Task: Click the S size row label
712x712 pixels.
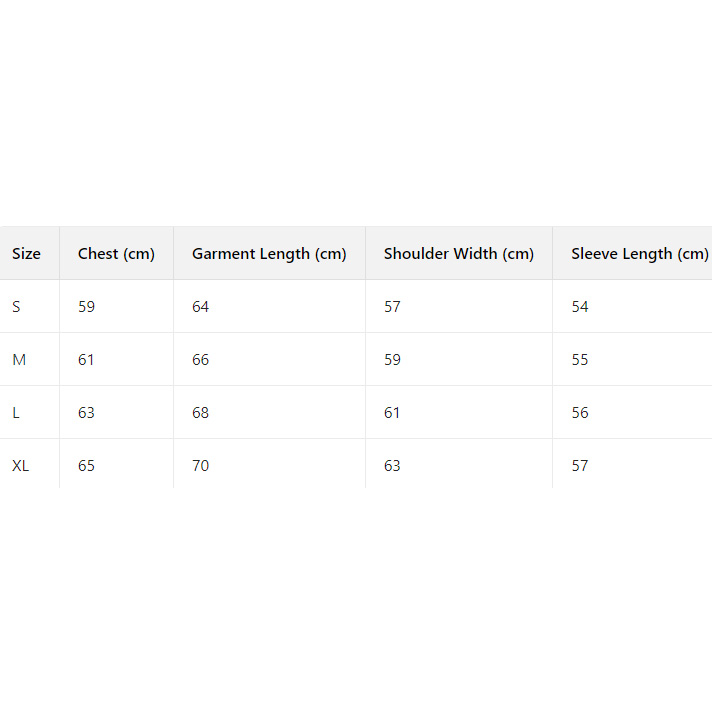Action: [16, 307]
